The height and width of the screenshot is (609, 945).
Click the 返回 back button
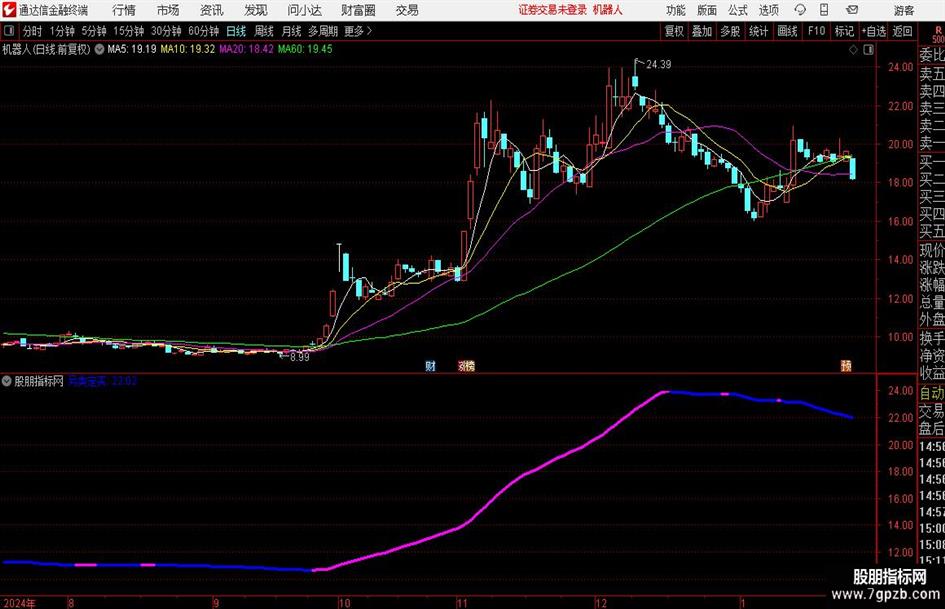coord(902,31)
